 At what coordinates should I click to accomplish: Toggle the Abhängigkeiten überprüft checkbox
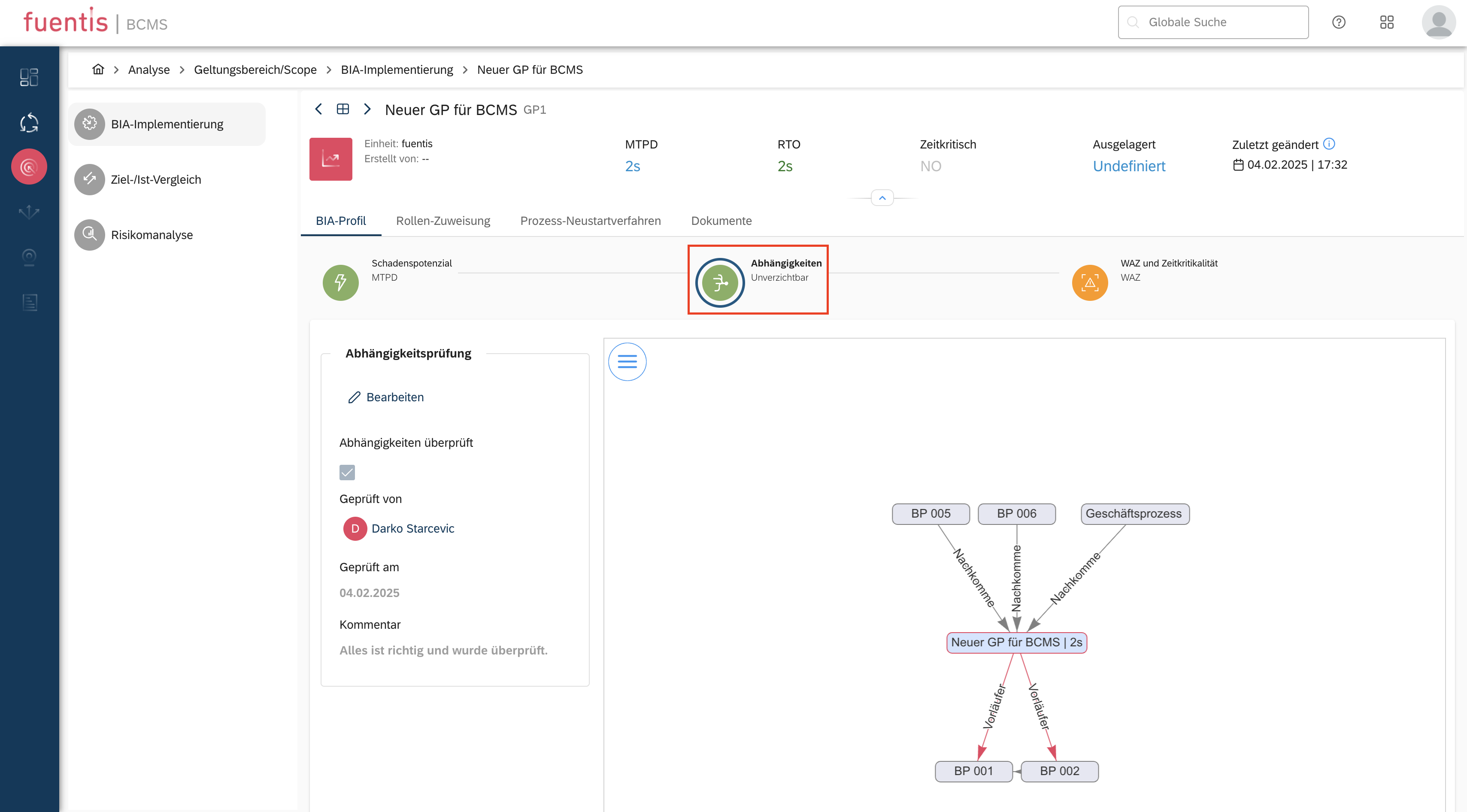click(x=347, y=472)
